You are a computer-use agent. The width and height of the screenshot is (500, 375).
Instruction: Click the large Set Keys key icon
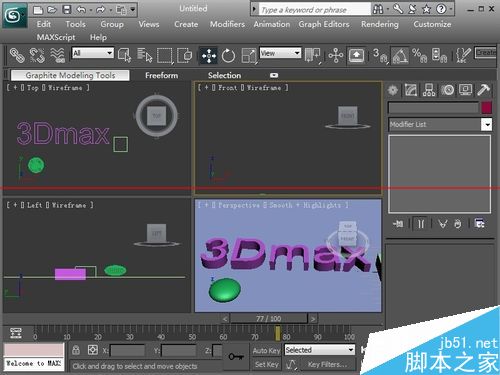click(236, 357)
